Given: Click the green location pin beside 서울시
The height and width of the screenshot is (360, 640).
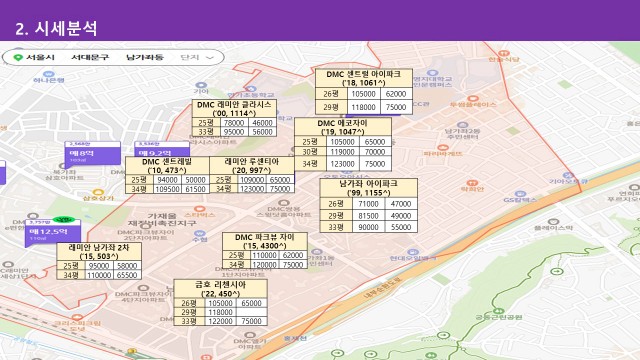Looking at the screenshot, I should 18,58.
